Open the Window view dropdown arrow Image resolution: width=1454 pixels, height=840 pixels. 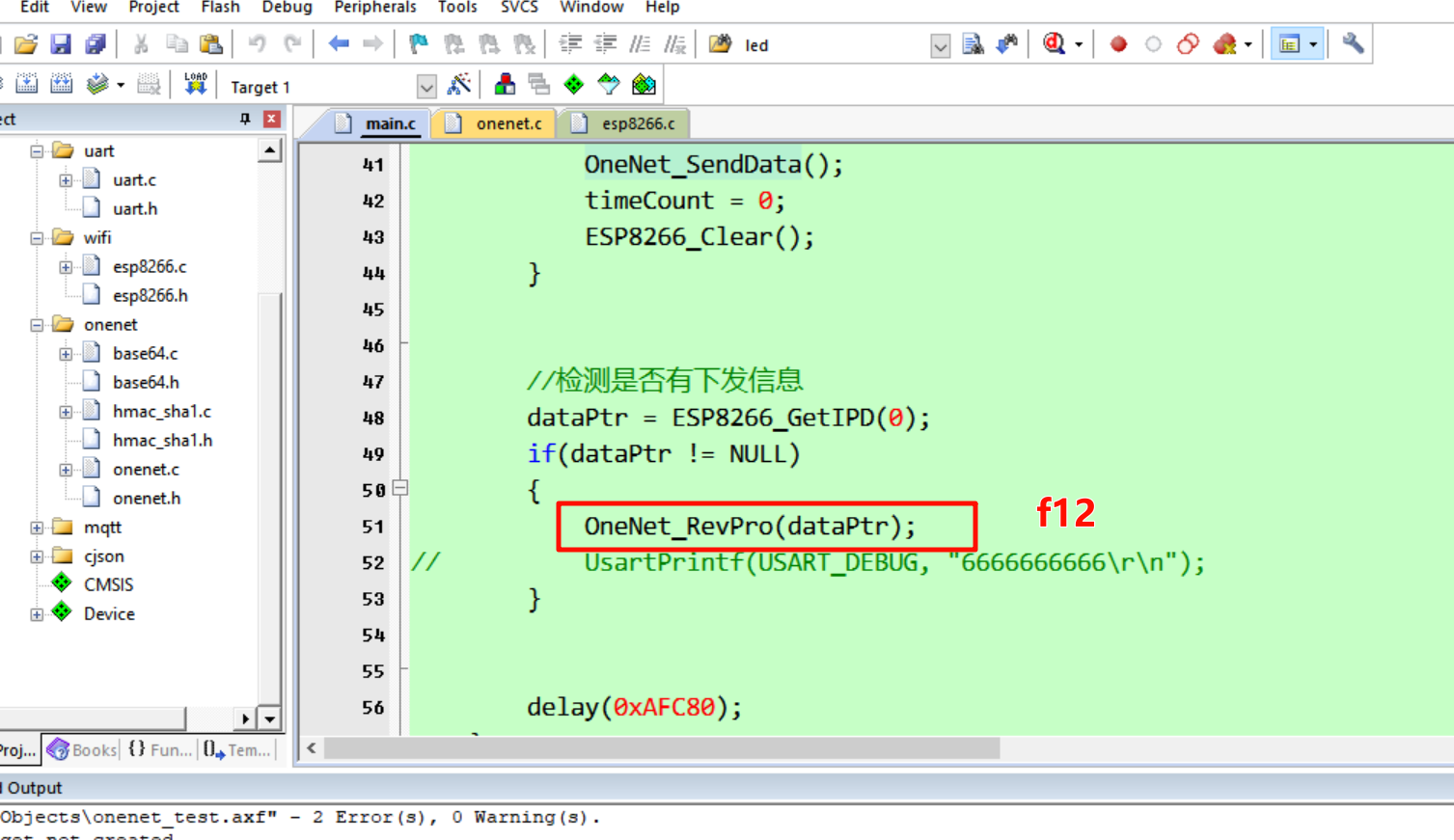(x=1313, y=44)
